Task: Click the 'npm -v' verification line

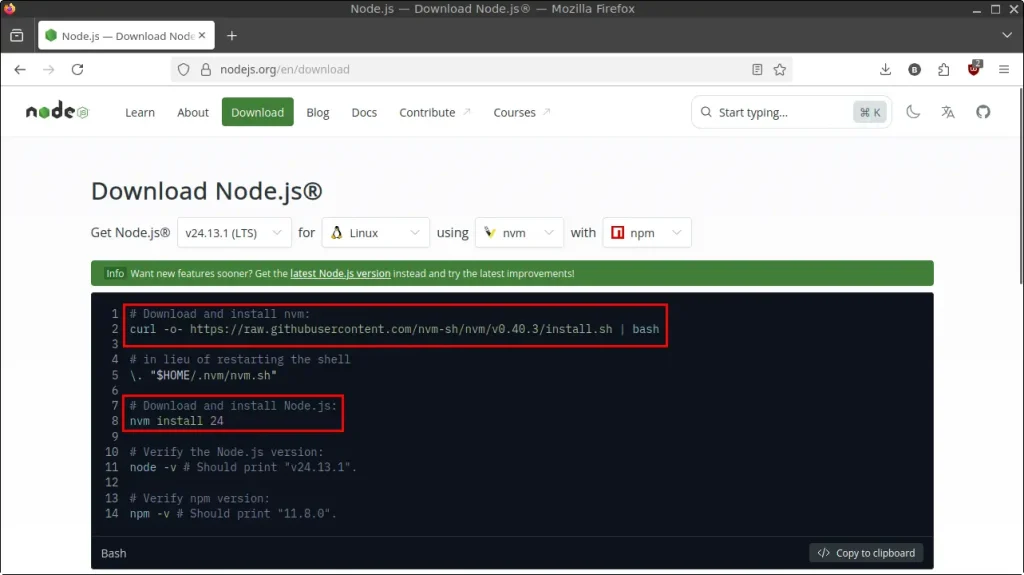Action: pyautogui.click(x=233, y=514)
